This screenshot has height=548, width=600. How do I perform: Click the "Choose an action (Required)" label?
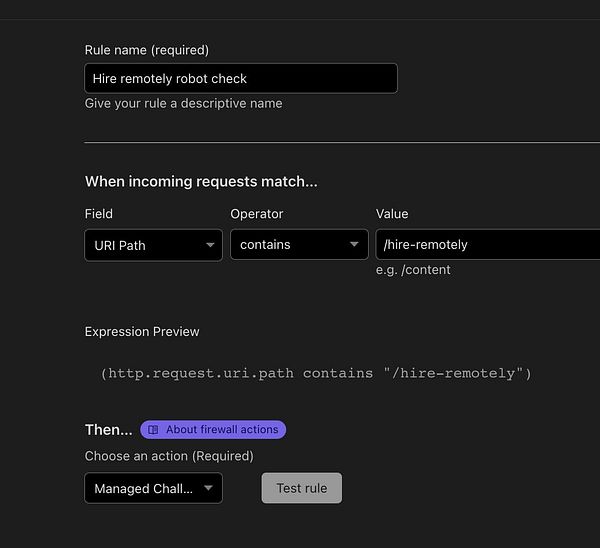tap(169, 456)
